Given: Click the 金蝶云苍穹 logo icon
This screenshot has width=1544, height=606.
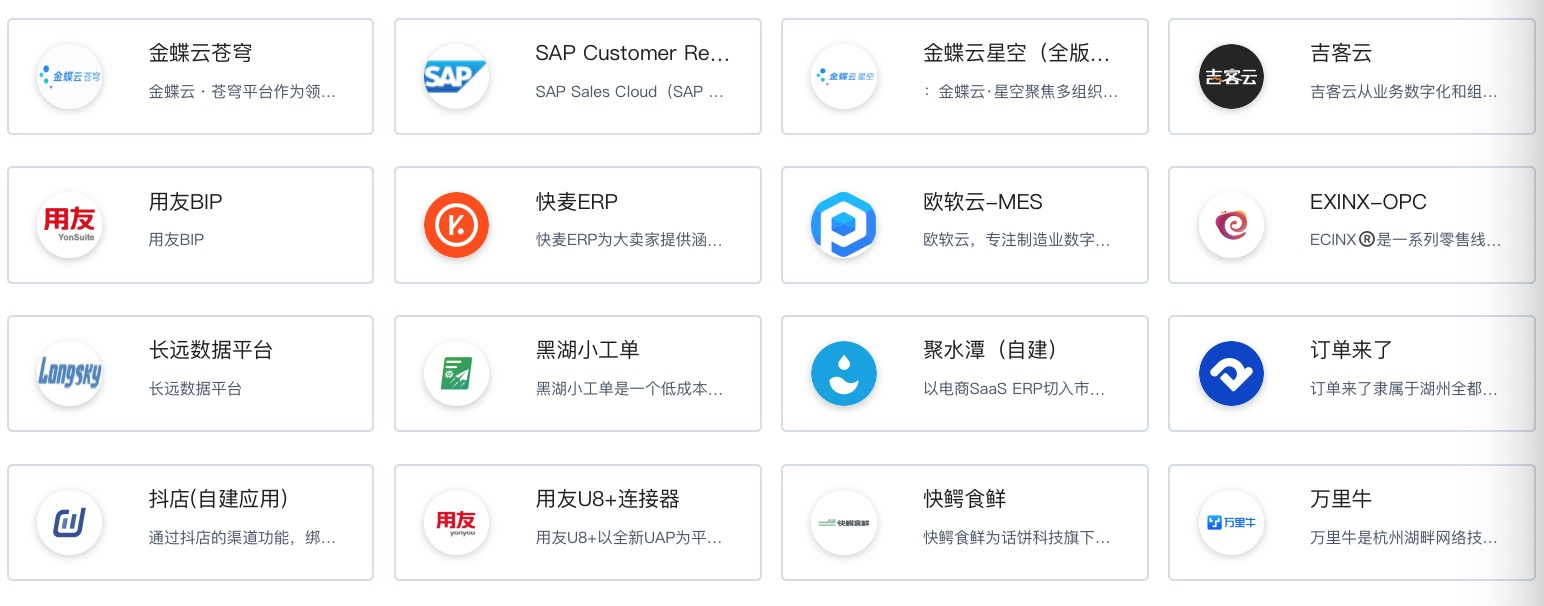Looking at the screenshot, I should click(69, 76).
